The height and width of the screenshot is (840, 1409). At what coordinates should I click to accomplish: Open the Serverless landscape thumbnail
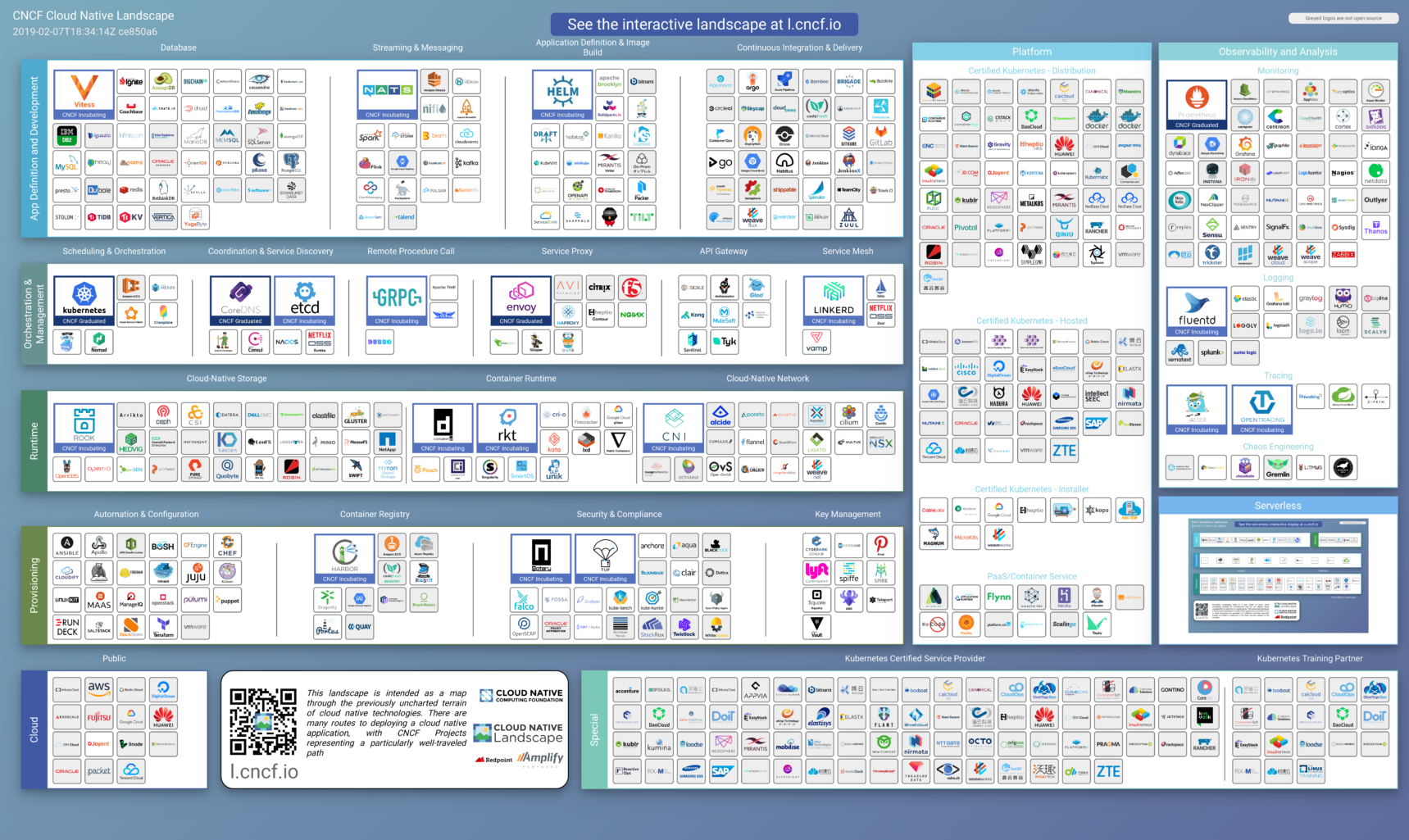[x=1278, y=575]
